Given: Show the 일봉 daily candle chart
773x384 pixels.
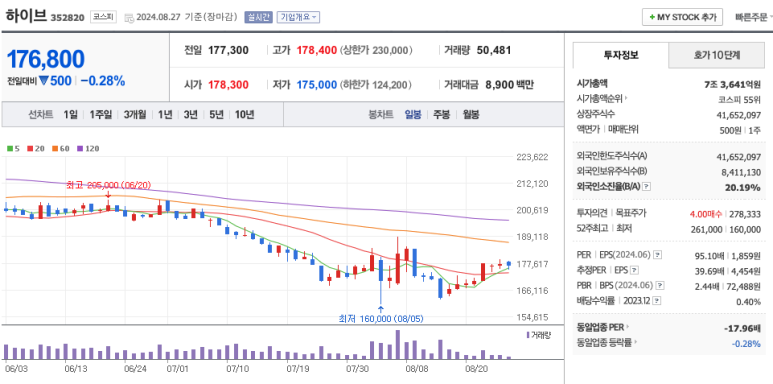Looking at the screenshot, I should pos(413,115).
